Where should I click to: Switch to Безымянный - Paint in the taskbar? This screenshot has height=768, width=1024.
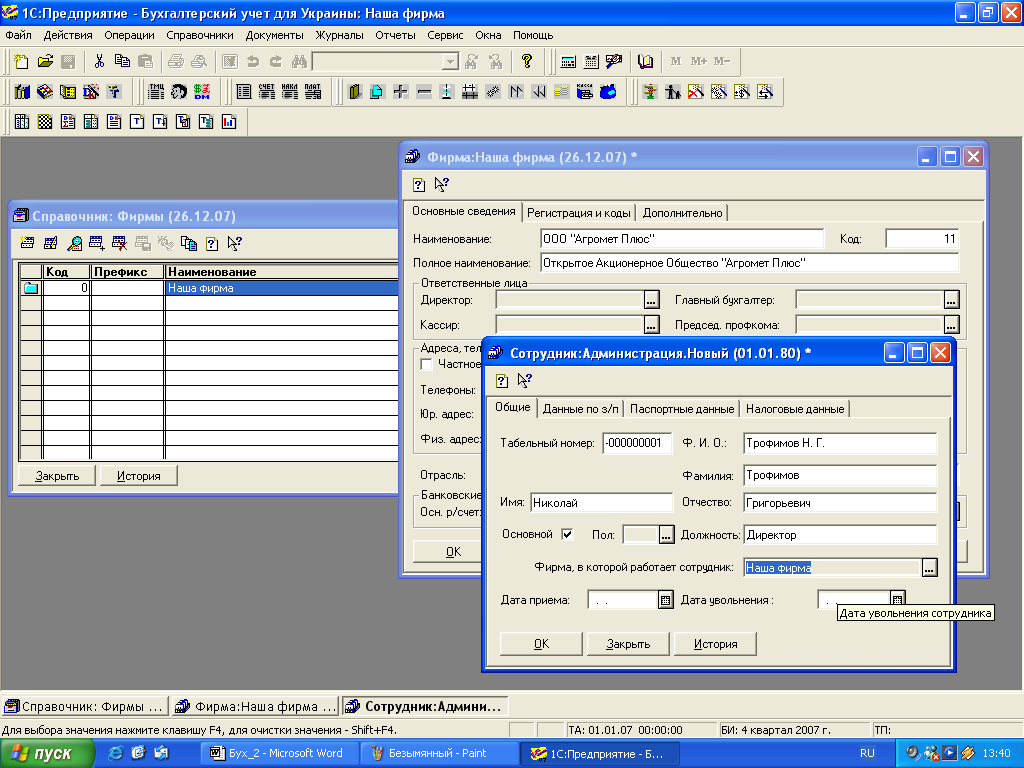pos(440,753)
